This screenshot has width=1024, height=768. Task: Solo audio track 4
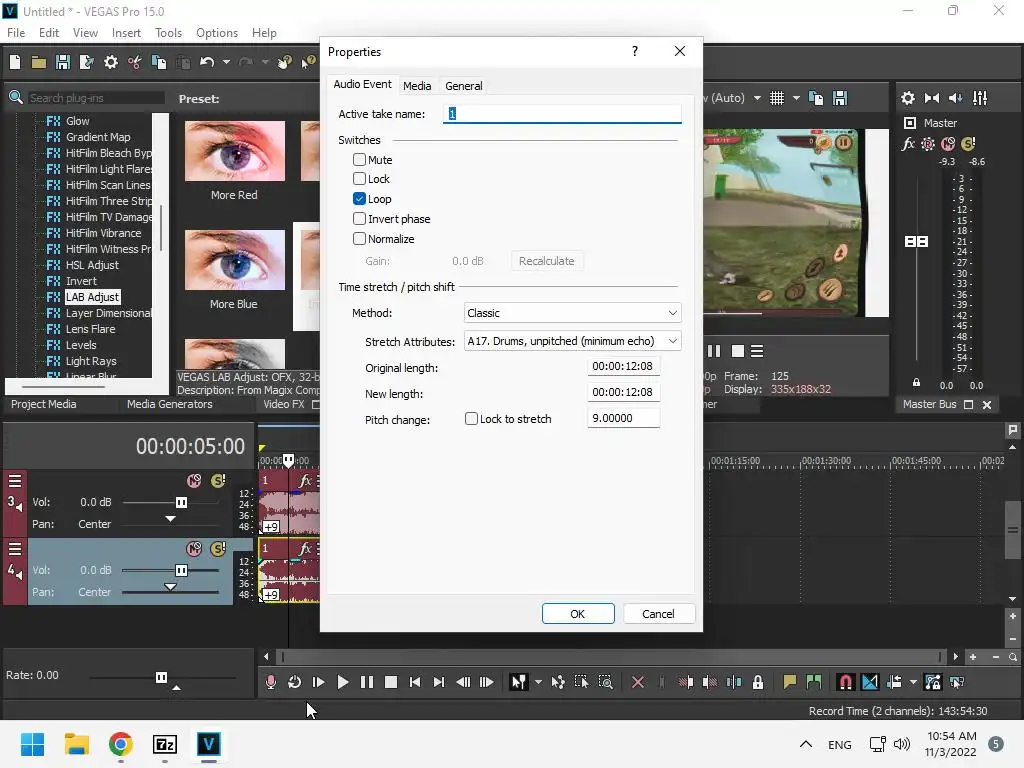tap(218, 549)
